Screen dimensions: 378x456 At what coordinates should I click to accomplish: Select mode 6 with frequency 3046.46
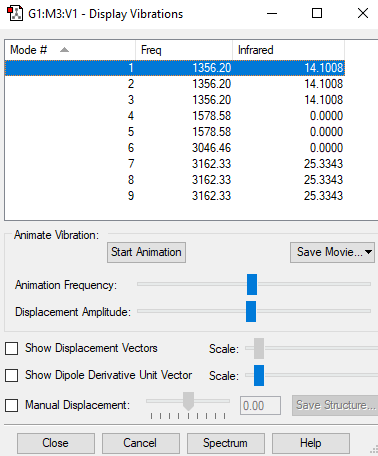[x=175, y=148]
